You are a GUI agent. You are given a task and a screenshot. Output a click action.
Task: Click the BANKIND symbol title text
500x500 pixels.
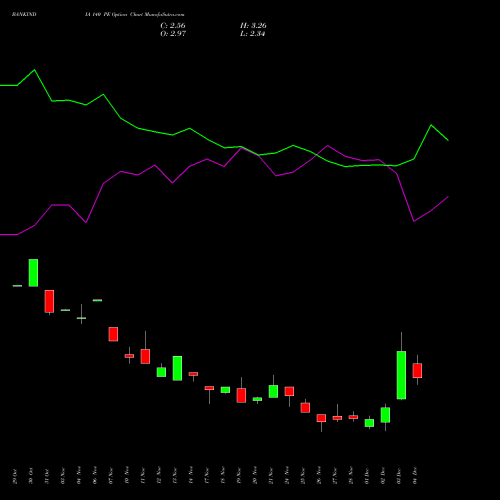24,14
